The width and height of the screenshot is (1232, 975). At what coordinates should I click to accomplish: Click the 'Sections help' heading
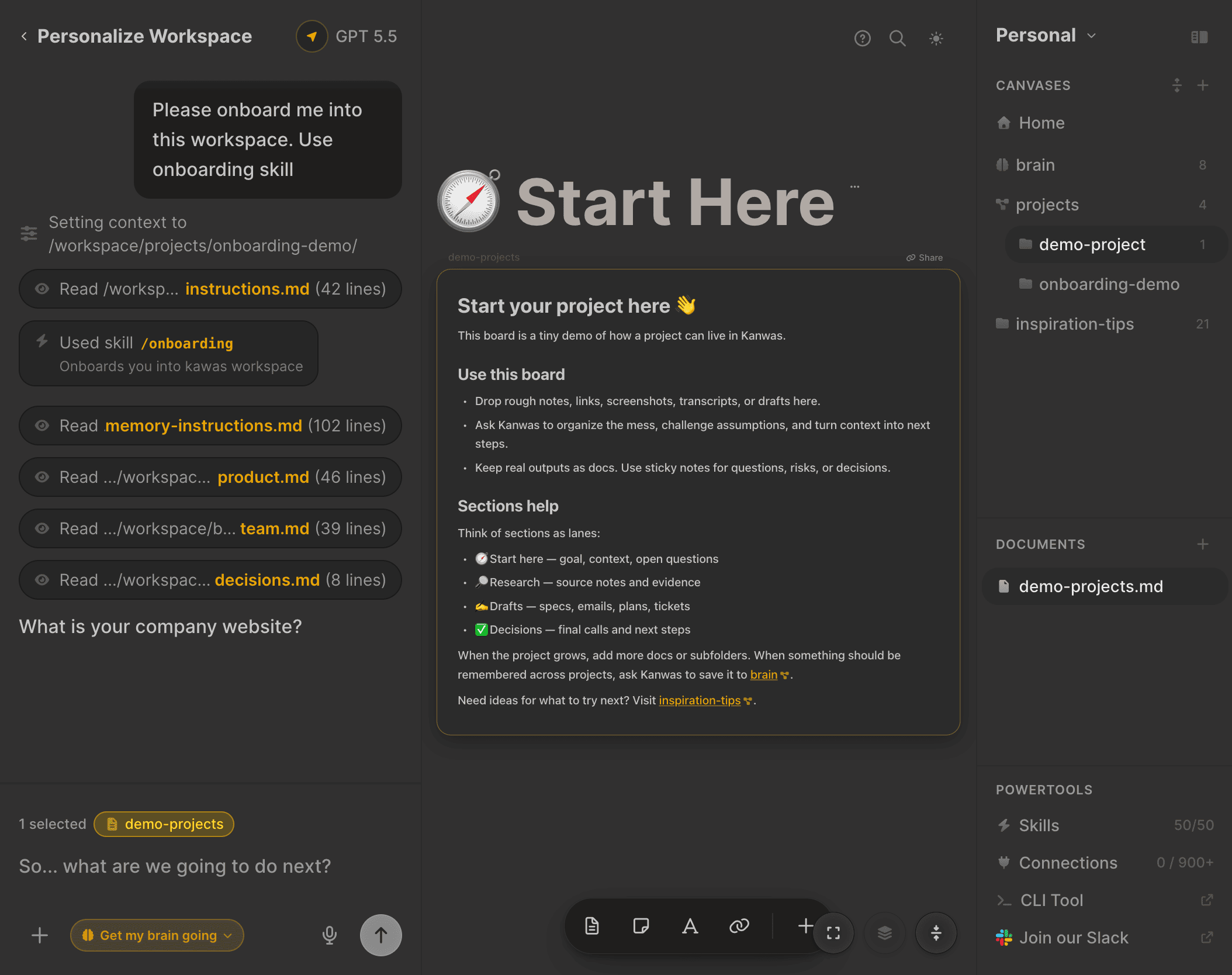(x=508, y=506)
